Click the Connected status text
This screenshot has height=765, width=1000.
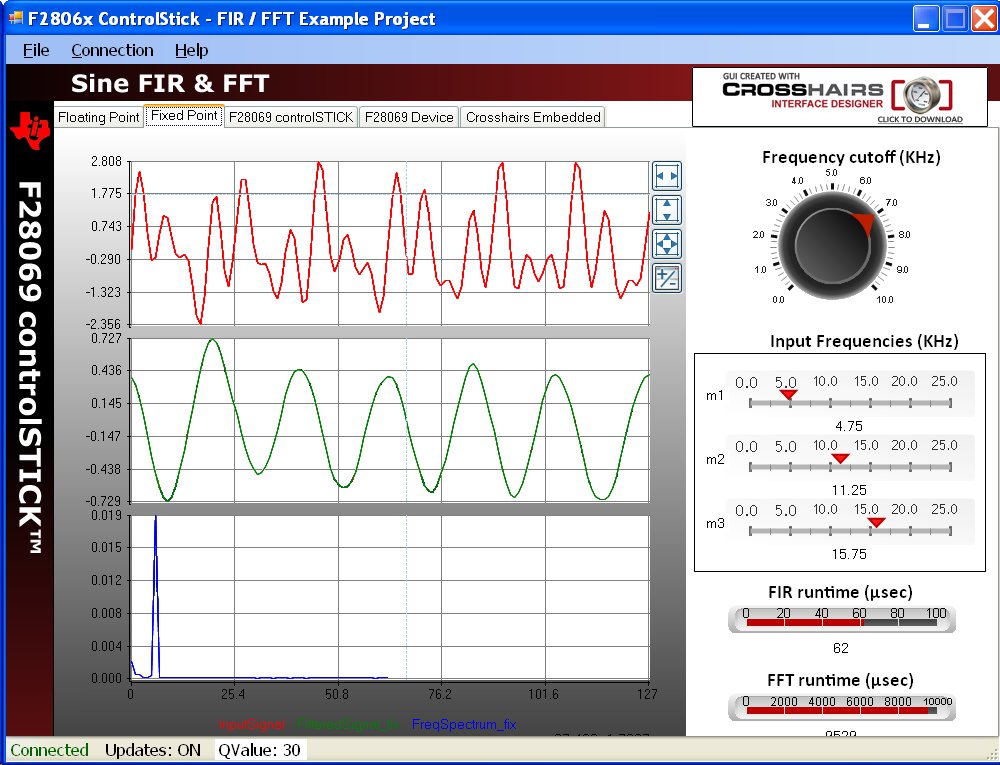(x=49, y=750)
